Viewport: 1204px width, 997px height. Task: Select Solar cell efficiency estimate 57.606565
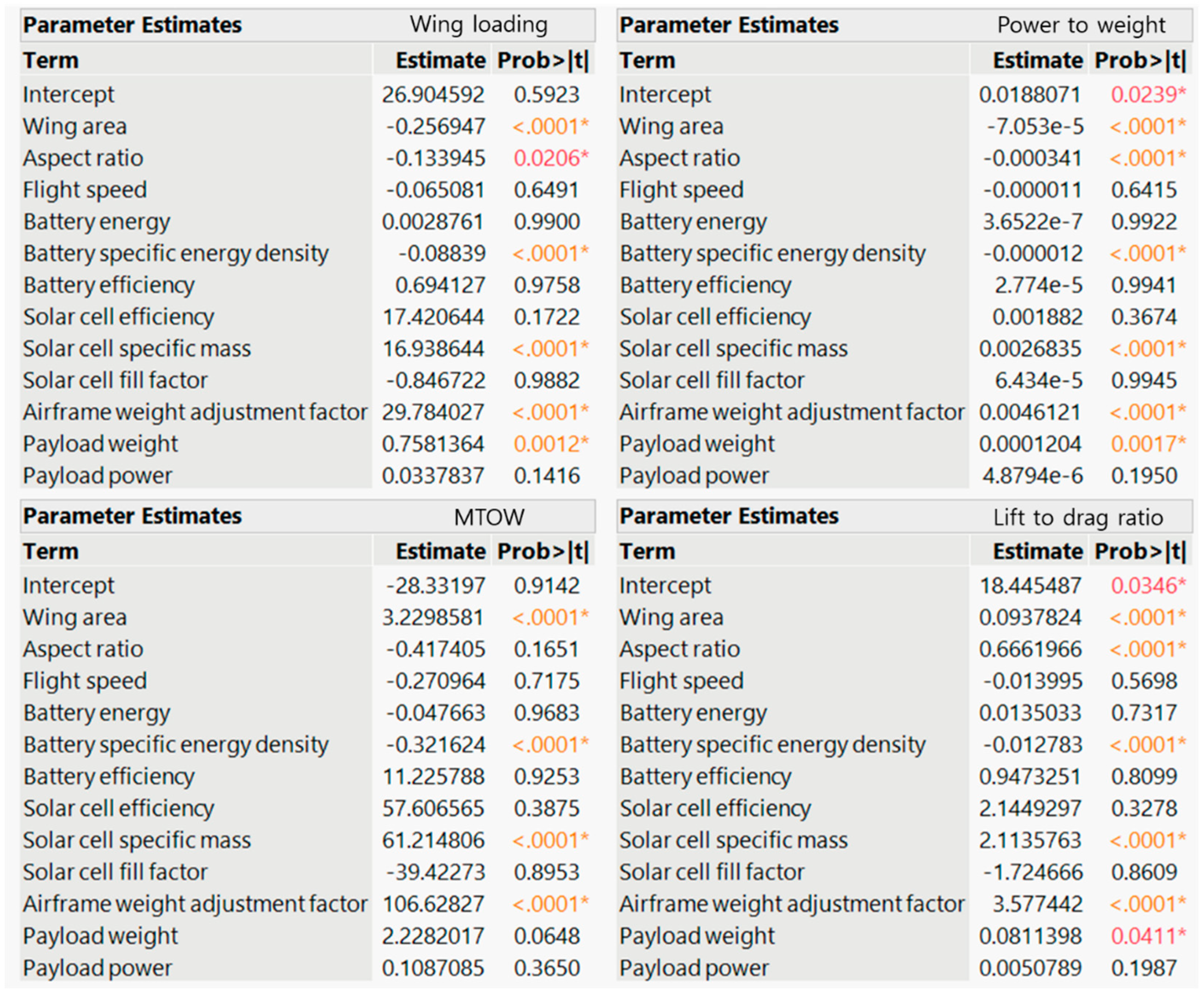(433, 808)
